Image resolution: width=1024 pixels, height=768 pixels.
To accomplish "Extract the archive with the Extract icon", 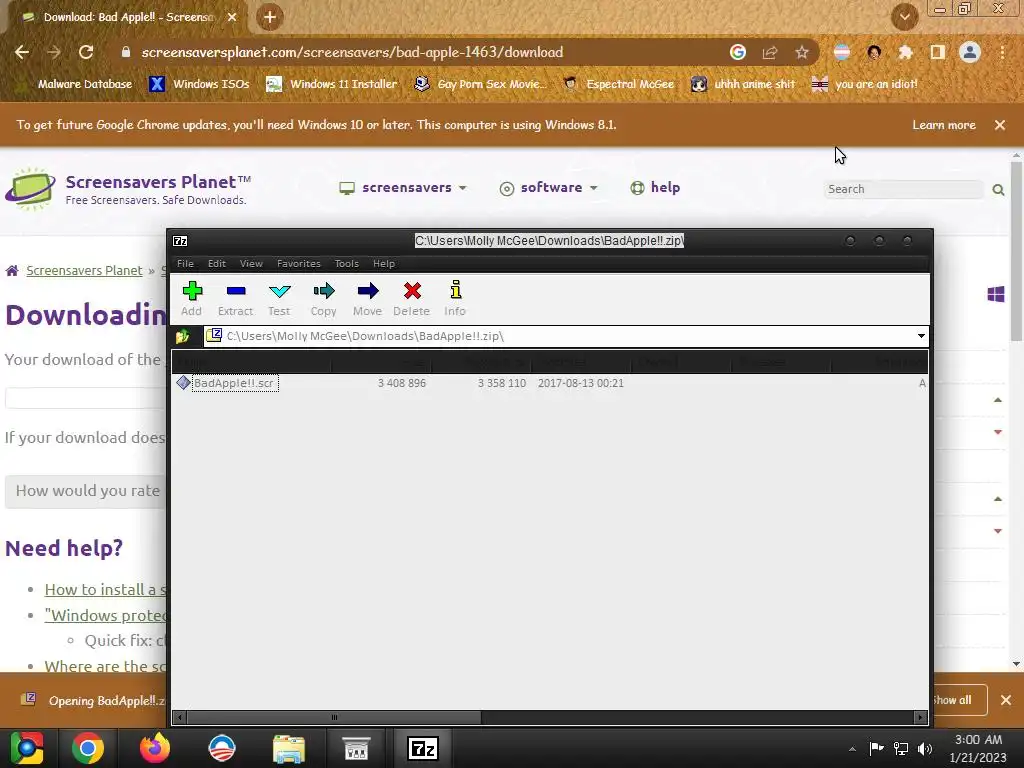I will [x=235, y=298].
